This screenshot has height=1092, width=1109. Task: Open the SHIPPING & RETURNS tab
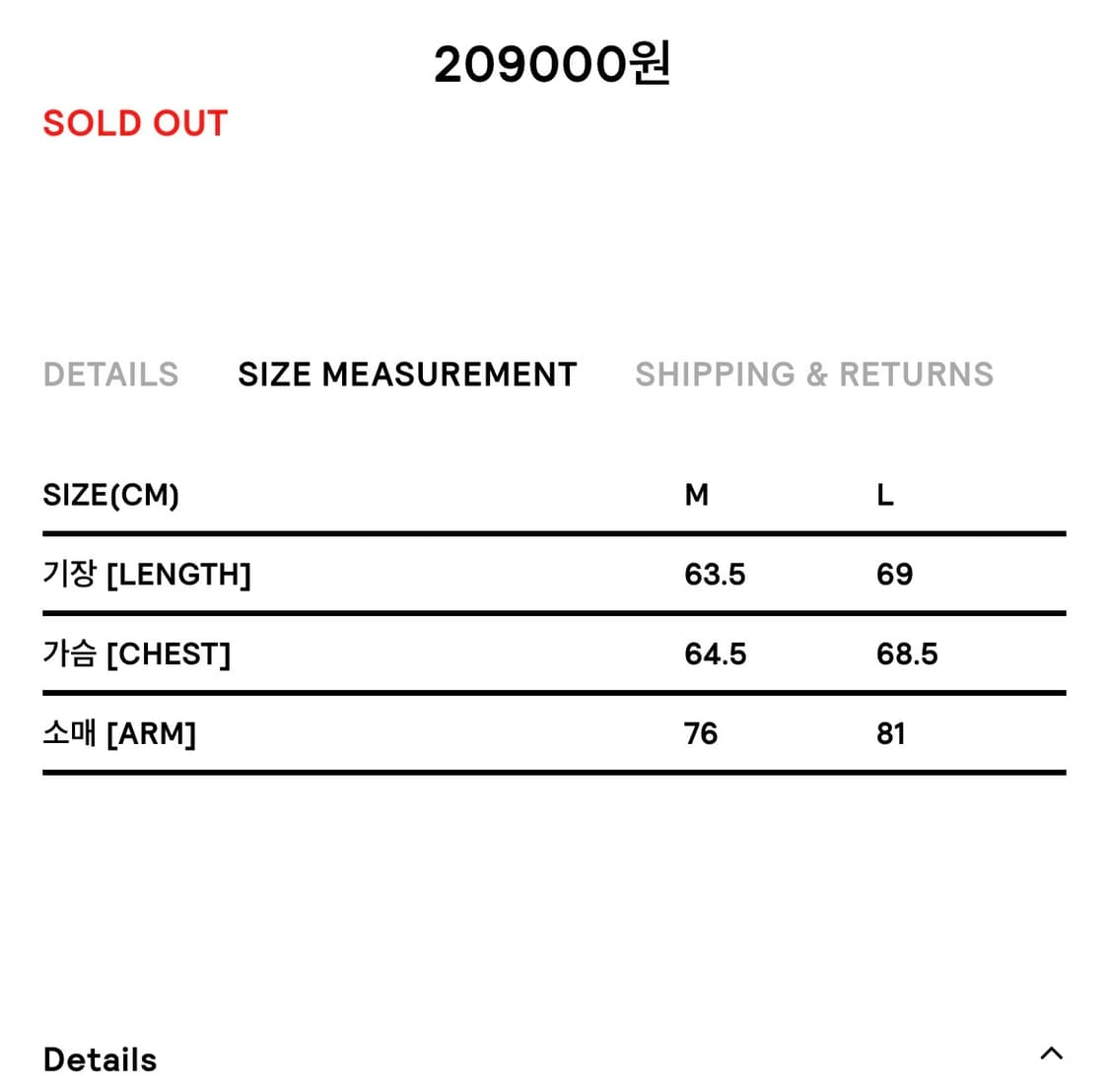coord(814,375)
